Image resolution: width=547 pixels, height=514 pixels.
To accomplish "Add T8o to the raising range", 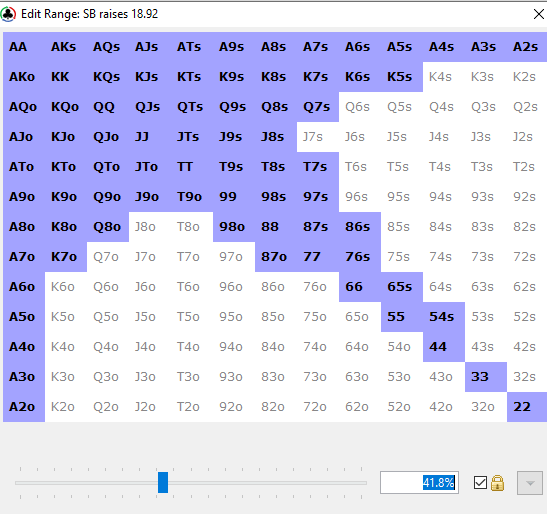I will pos(192,227).
